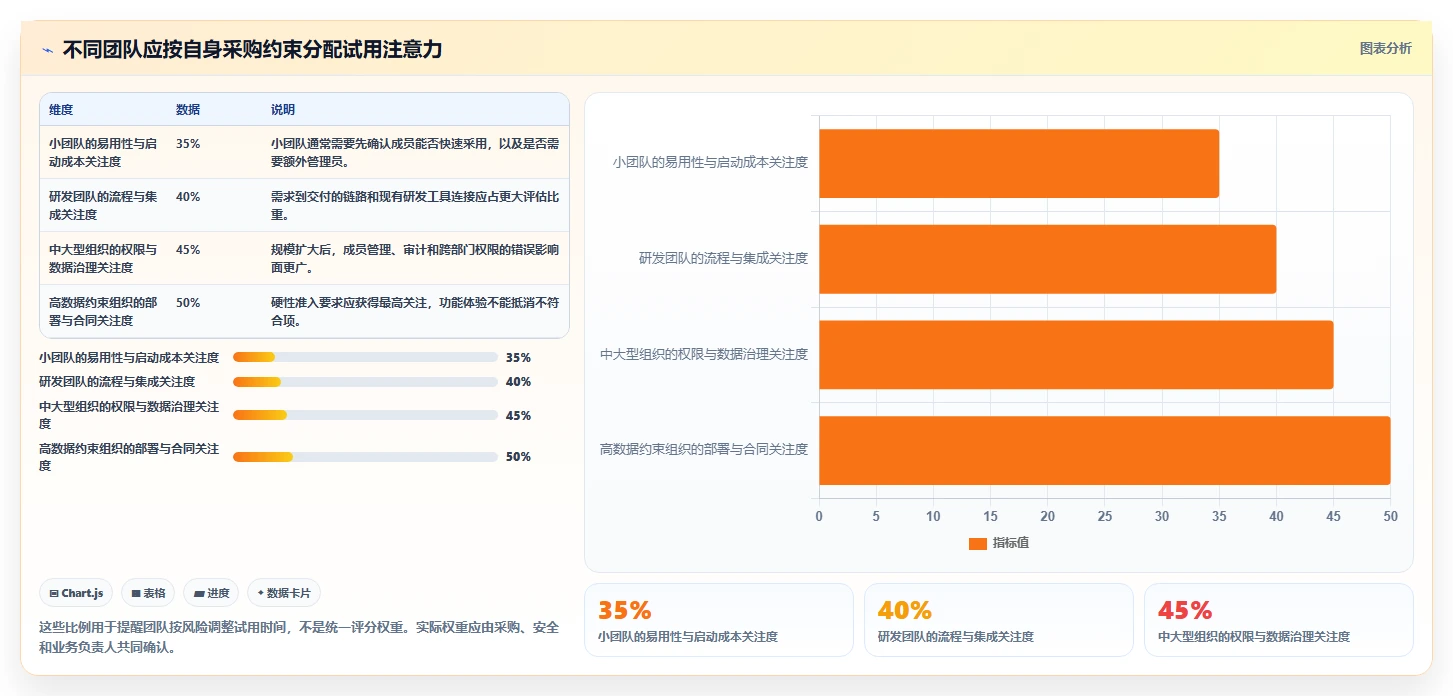The image size is (1453, 696).
Task: Click the table cell 研发团队的流程与集成关注度
Action: coord(103,206)
